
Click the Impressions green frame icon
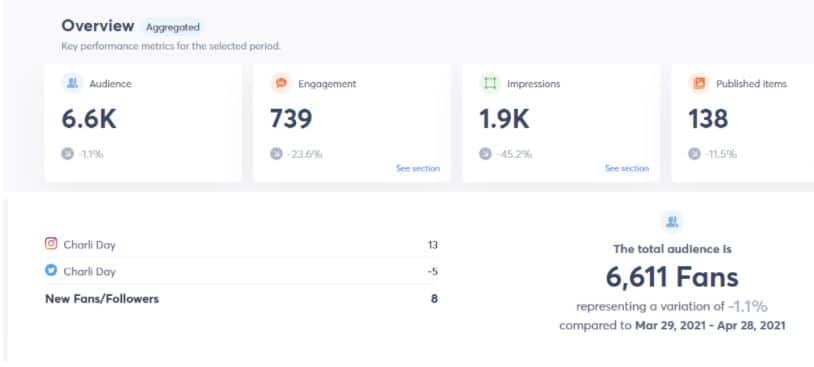coord(490,83)
